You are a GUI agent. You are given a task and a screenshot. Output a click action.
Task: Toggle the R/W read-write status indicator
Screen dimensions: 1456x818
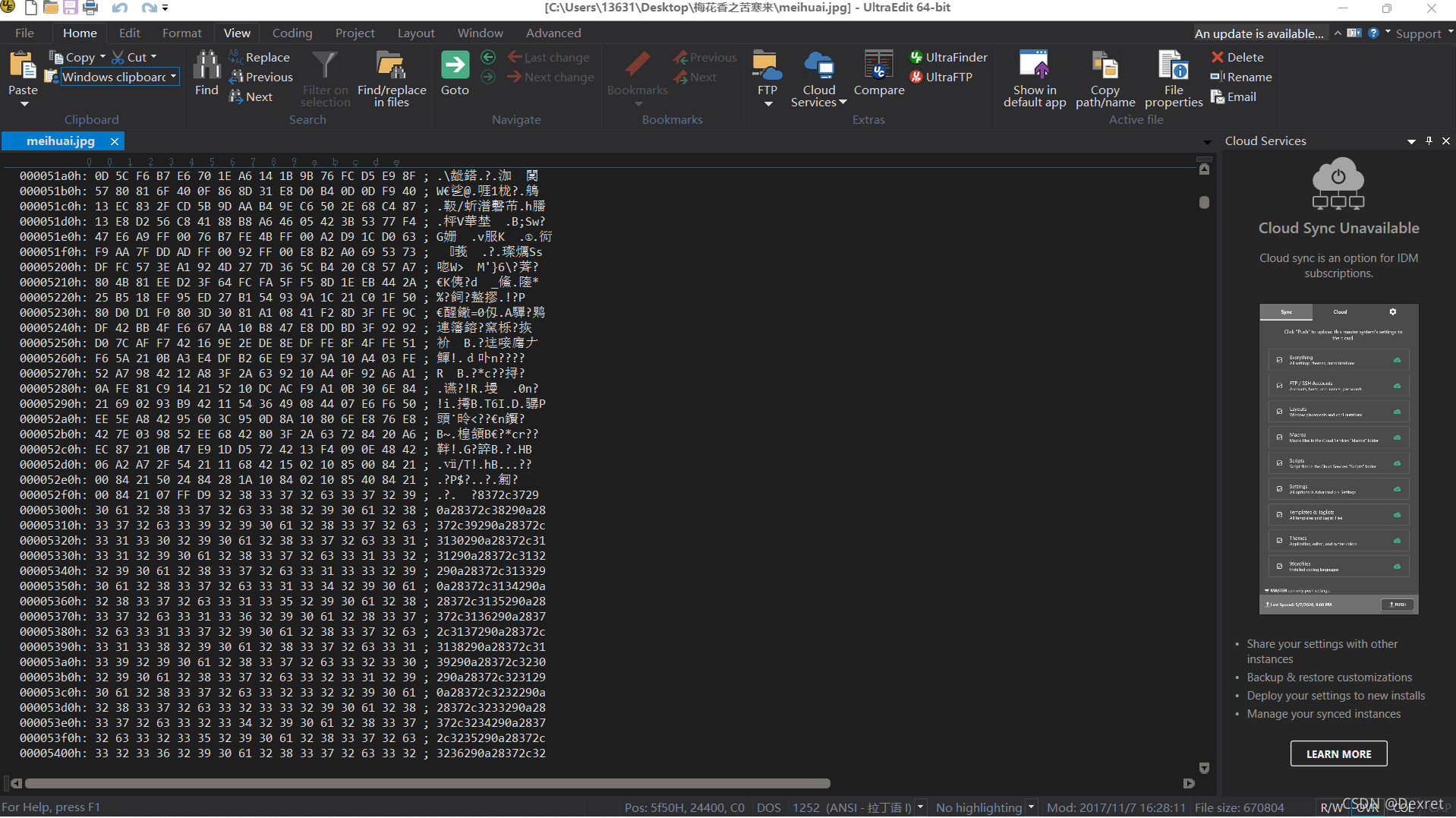pos(1332,807)
